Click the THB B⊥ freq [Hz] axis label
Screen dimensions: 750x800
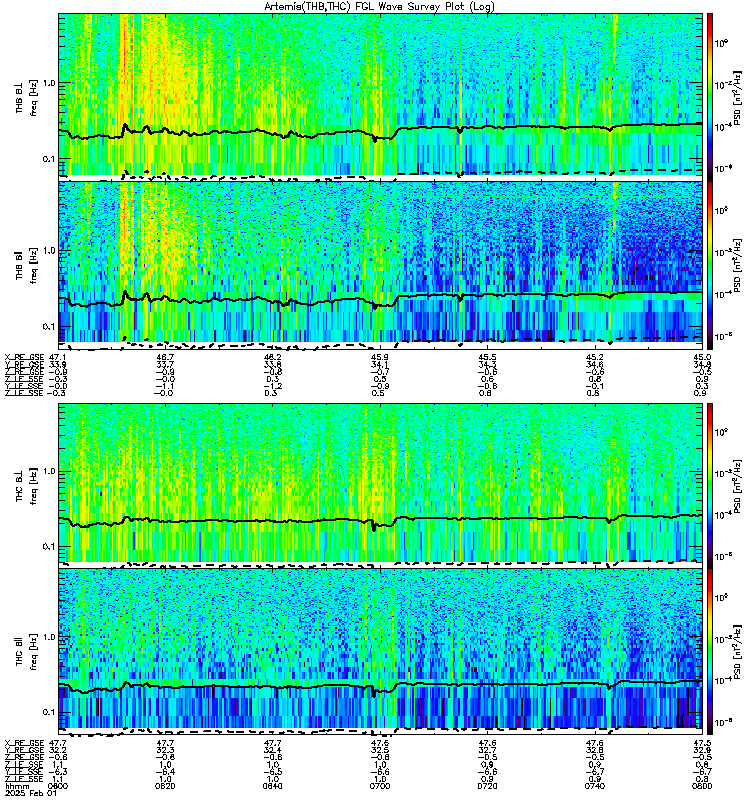(26, 97)
